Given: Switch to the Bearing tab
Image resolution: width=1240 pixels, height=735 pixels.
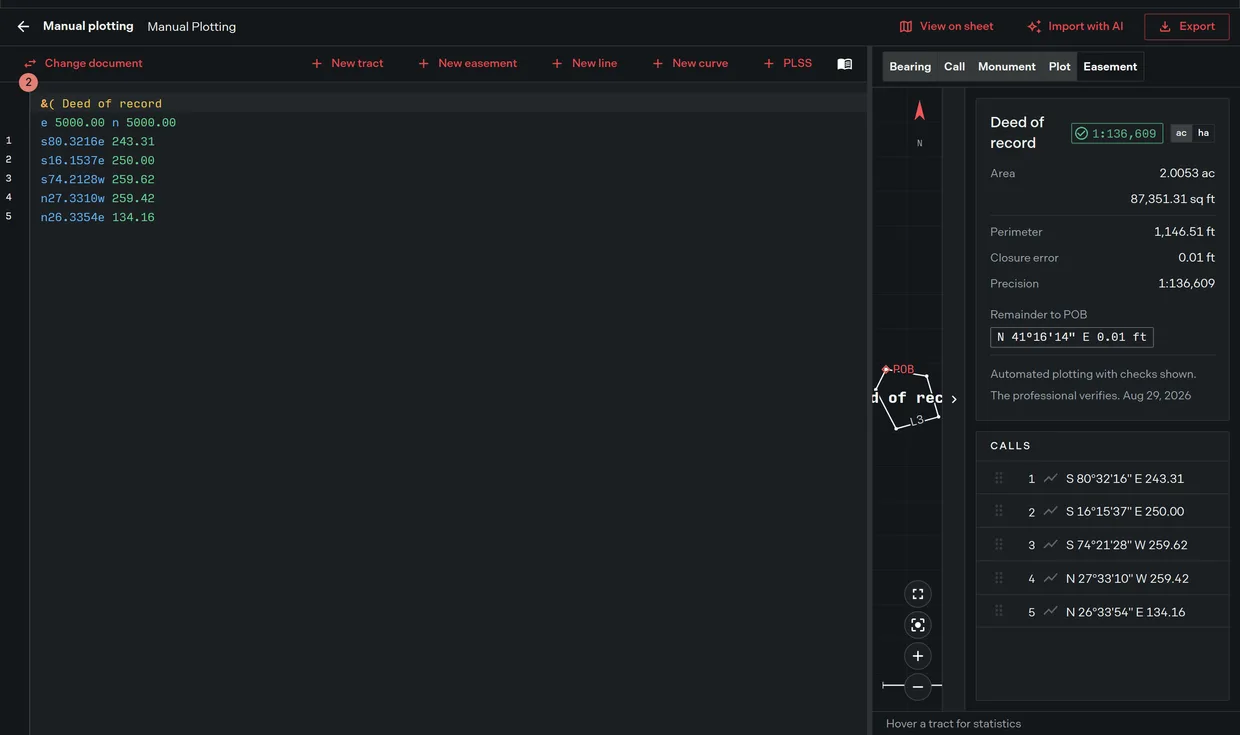Looking at the screenshot, I should point(910,67).
